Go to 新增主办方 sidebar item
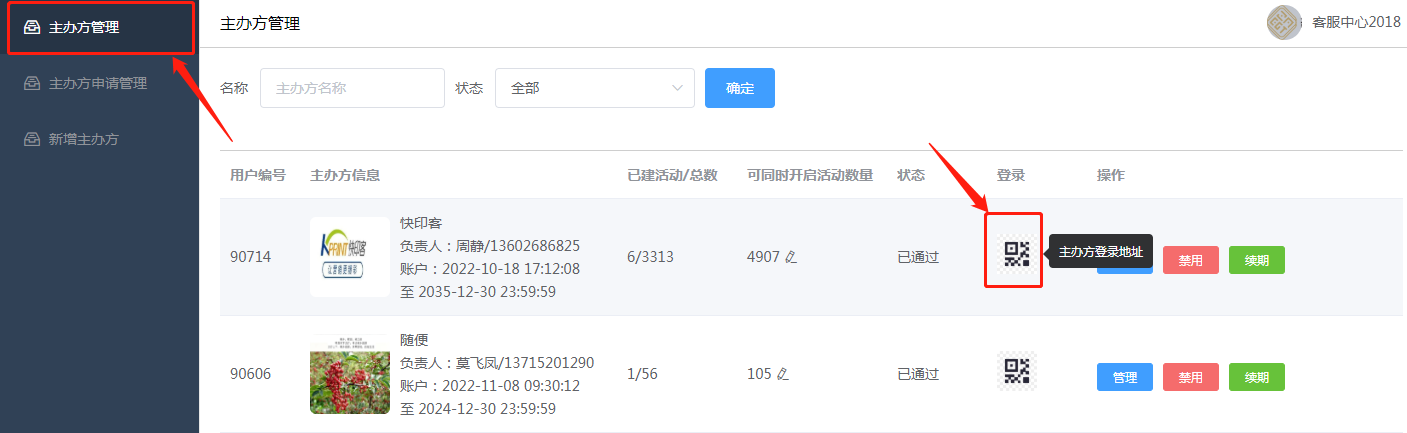The width and height of the screenshot is (1407, 433). 84,140
